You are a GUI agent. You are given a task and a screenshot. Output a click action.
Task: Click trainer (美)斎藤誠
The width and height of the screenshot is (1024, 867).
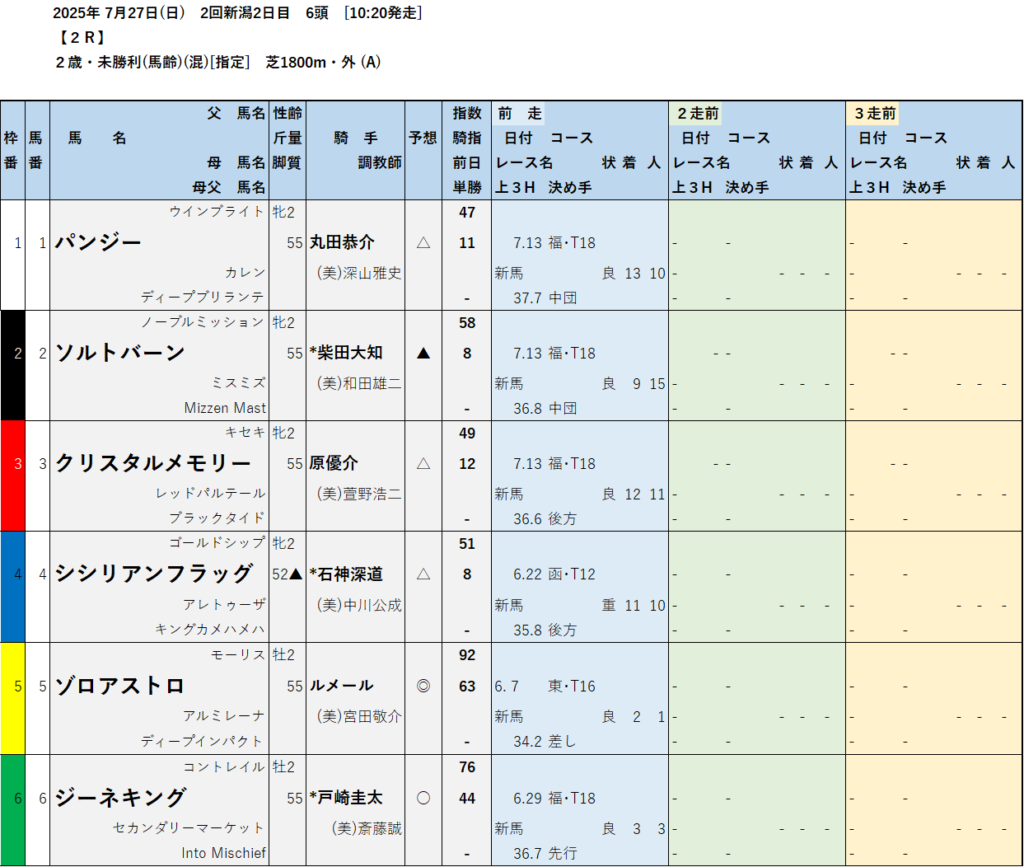click(367, 828)
